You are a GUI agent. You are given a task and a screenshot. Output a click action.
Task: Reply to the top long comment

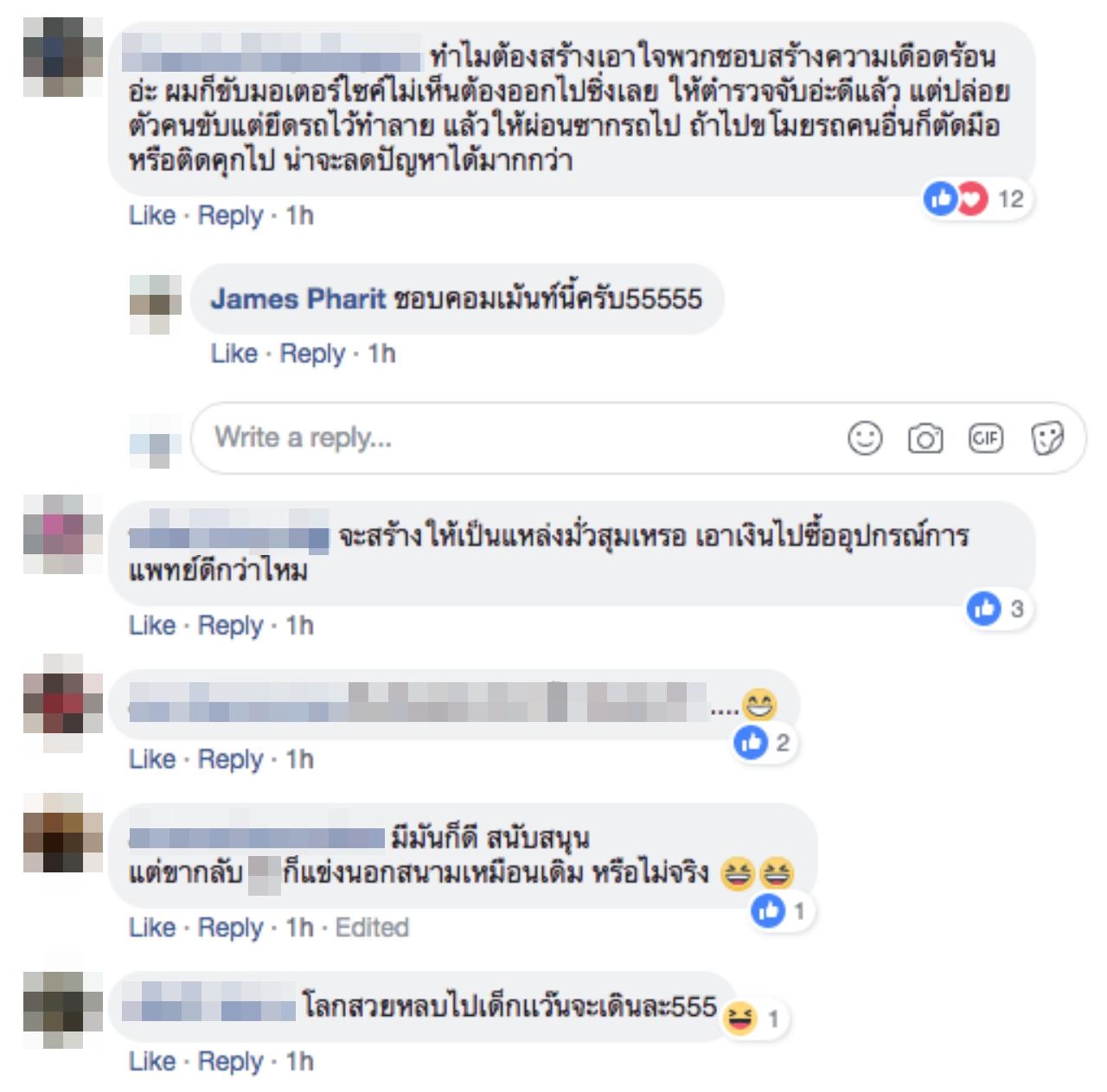pyautogui.click(x=230, y=215)
